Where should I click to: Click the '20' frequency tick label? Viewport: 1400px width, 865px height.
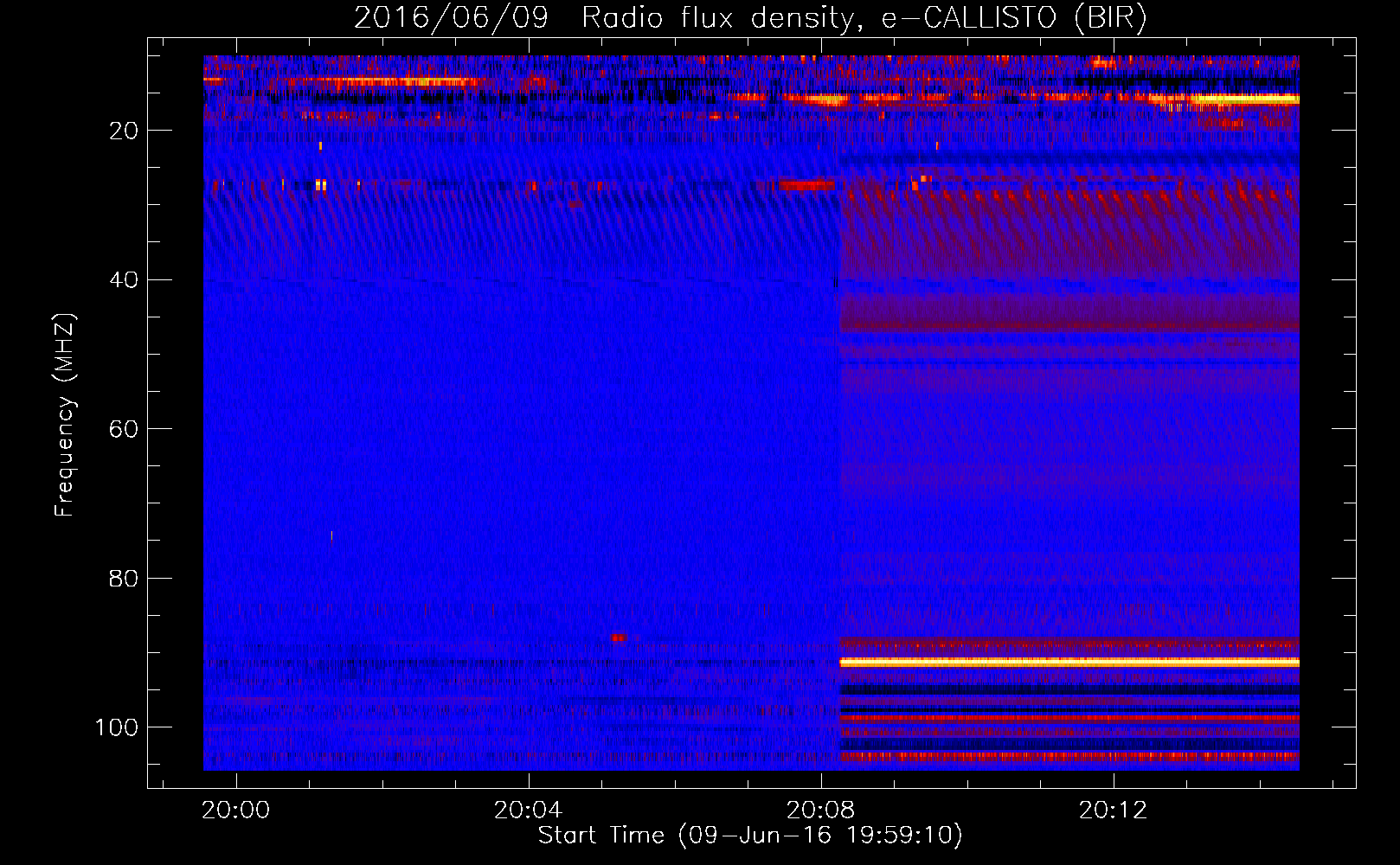[x=124, y=131]
